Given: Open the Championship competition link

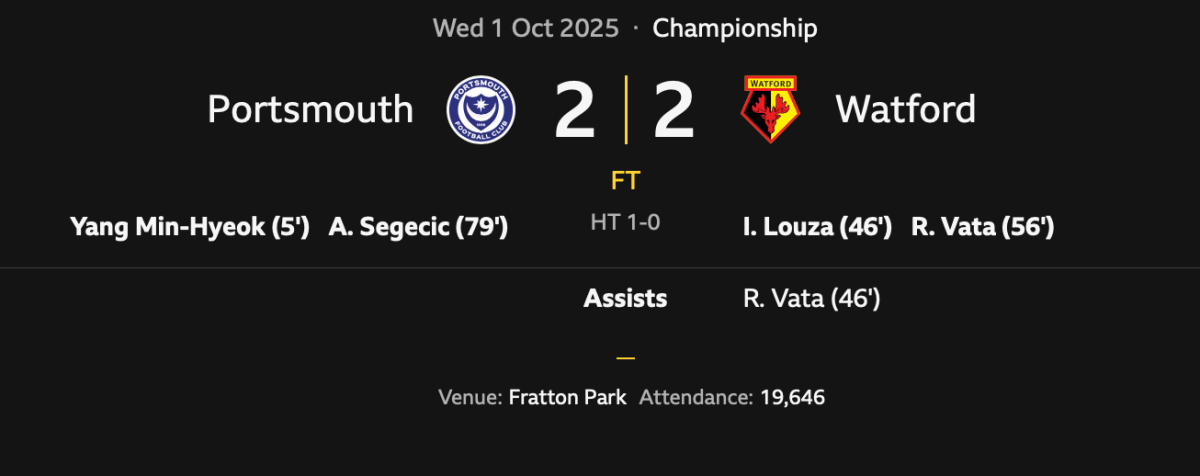Looking at the screenshot, I should click(x=735, y=28).
